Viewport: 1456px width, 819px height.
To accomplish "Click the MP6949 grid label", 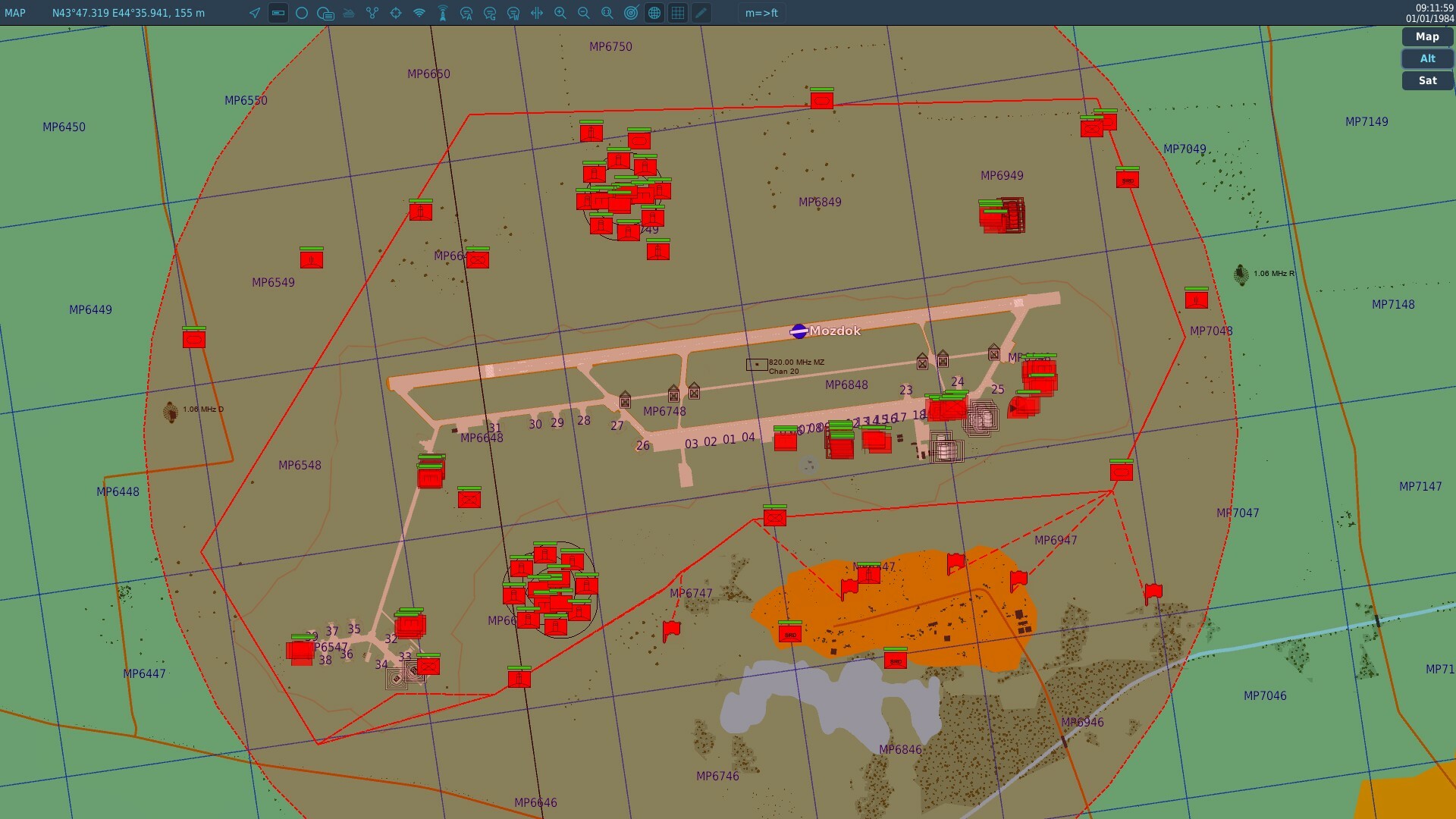I will 1002,175.
